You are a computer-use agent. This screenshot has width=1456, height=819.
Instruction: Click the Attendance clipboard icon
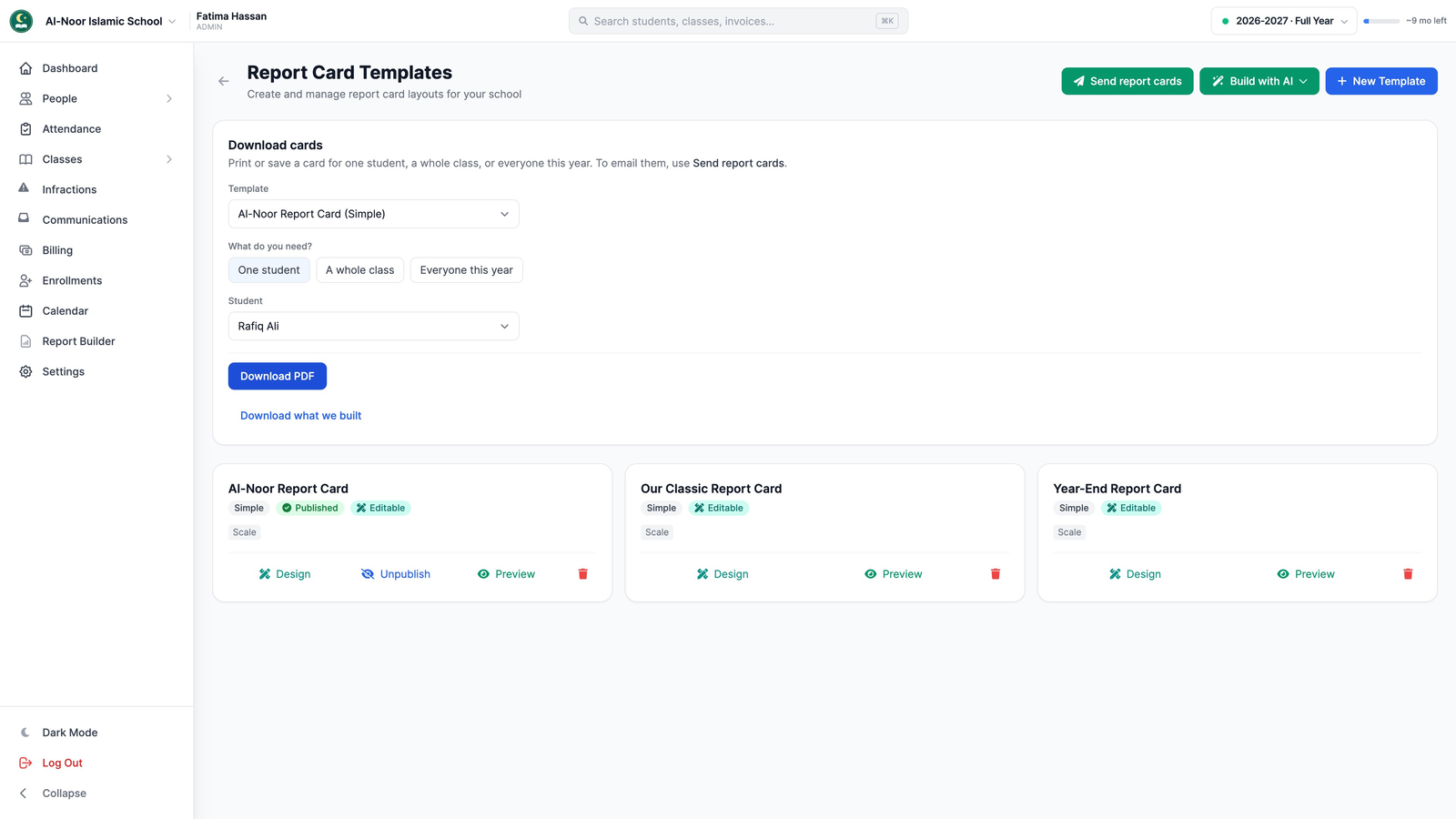pos(25,129)
